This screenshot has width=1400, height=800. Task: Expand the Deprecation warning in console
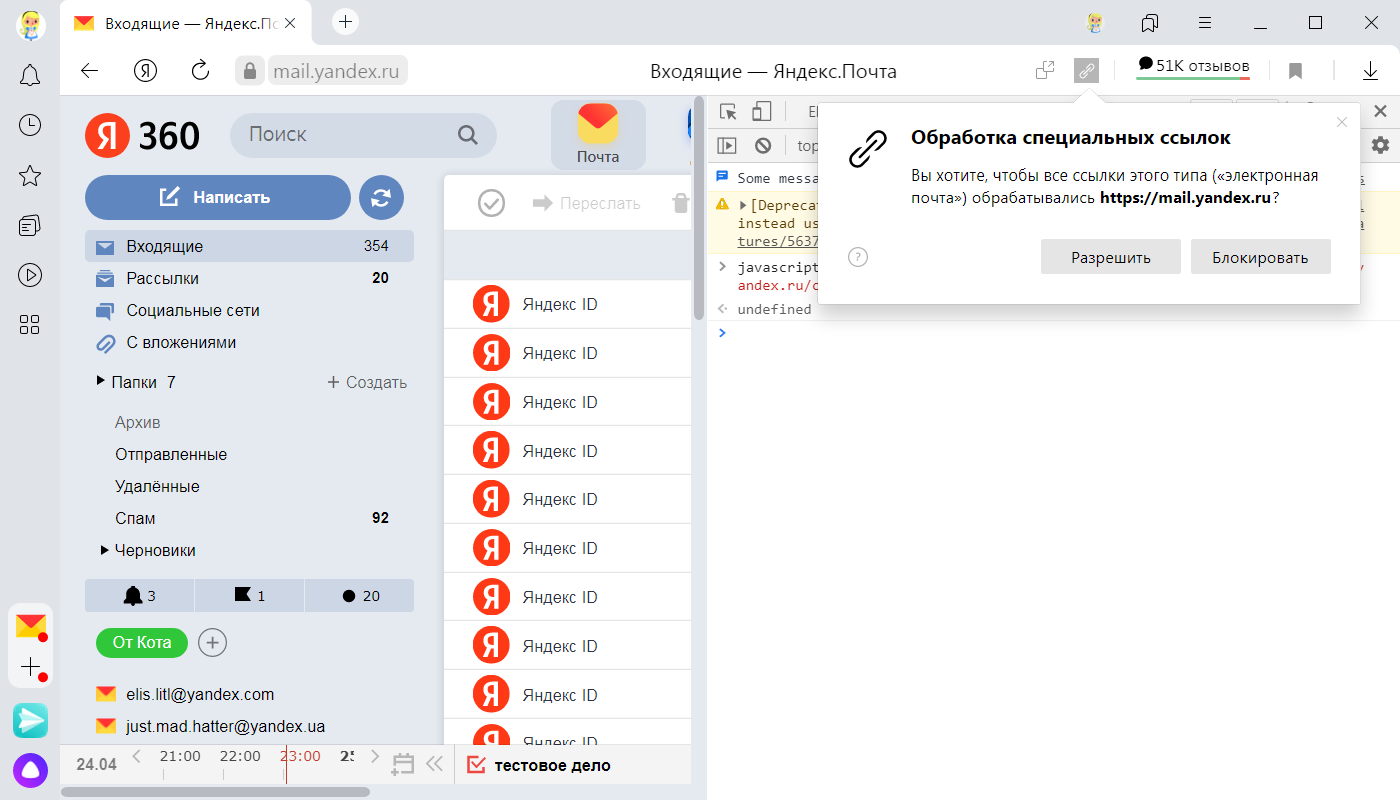click(x=743, y=205)
